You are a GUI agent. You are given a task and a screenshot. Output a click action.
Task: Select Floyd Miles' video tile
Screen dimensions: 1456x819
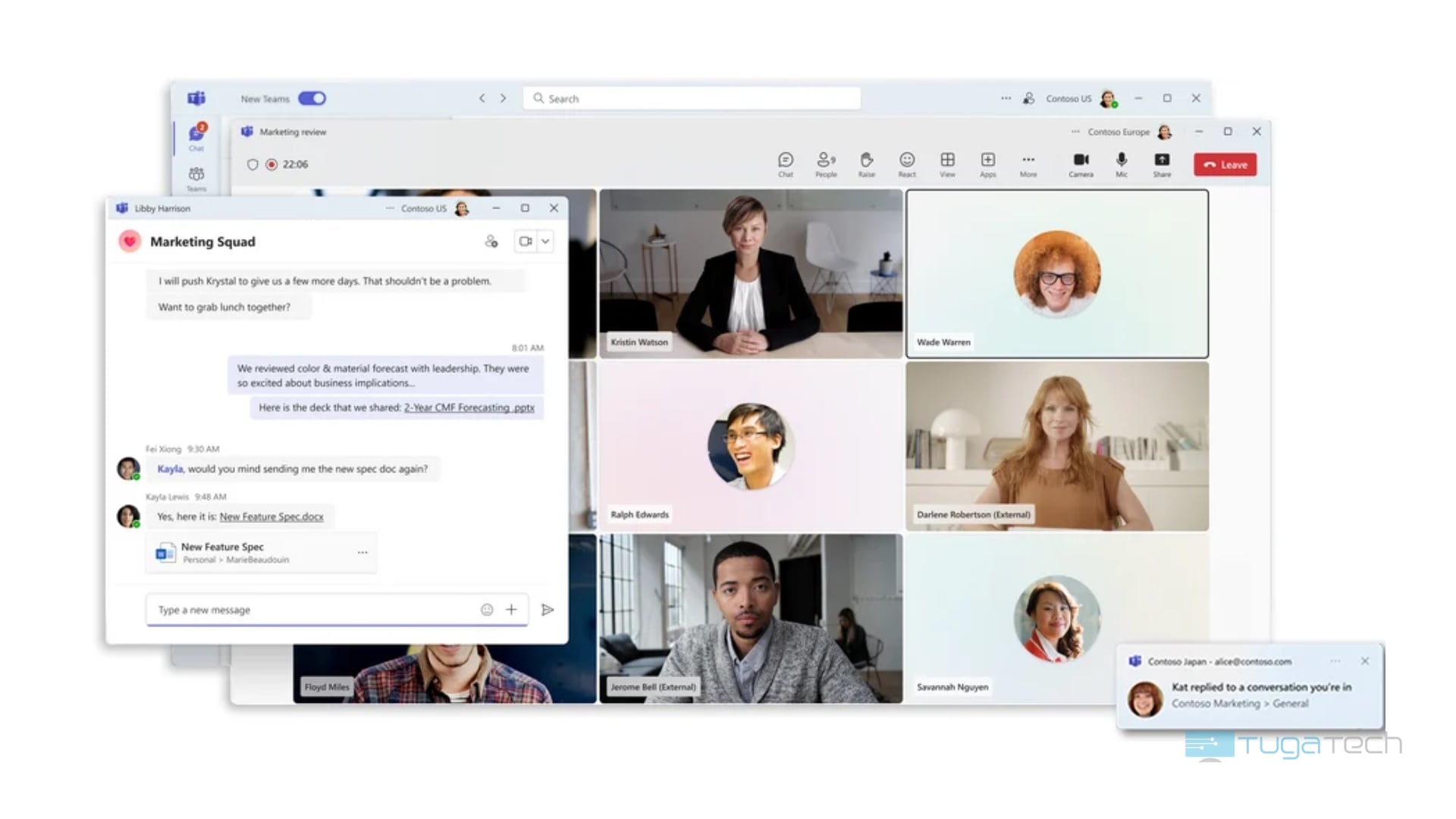click(444, 673)
